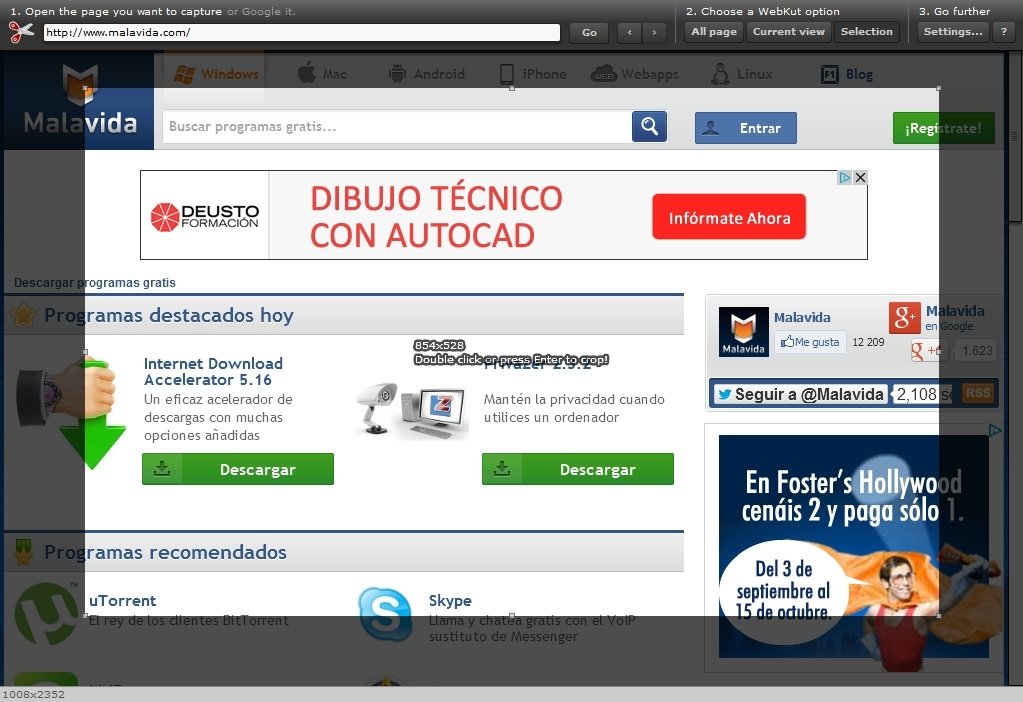Choose the Selection capture option
The width and height of the screenshot is (1023, 702).
click(866, 31)
